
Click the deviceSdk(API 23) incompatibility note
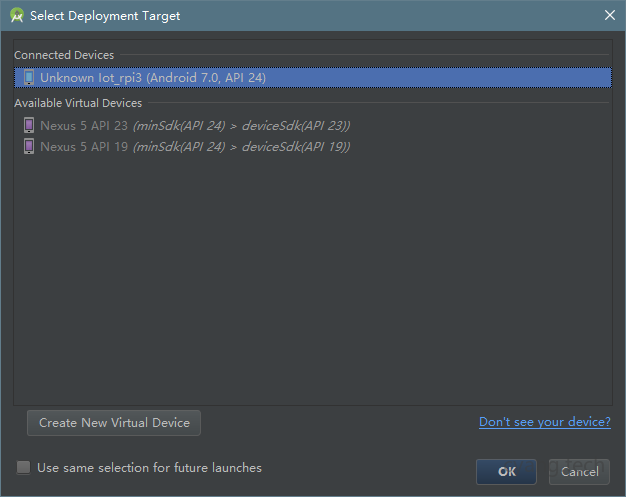tap(241, 125)
